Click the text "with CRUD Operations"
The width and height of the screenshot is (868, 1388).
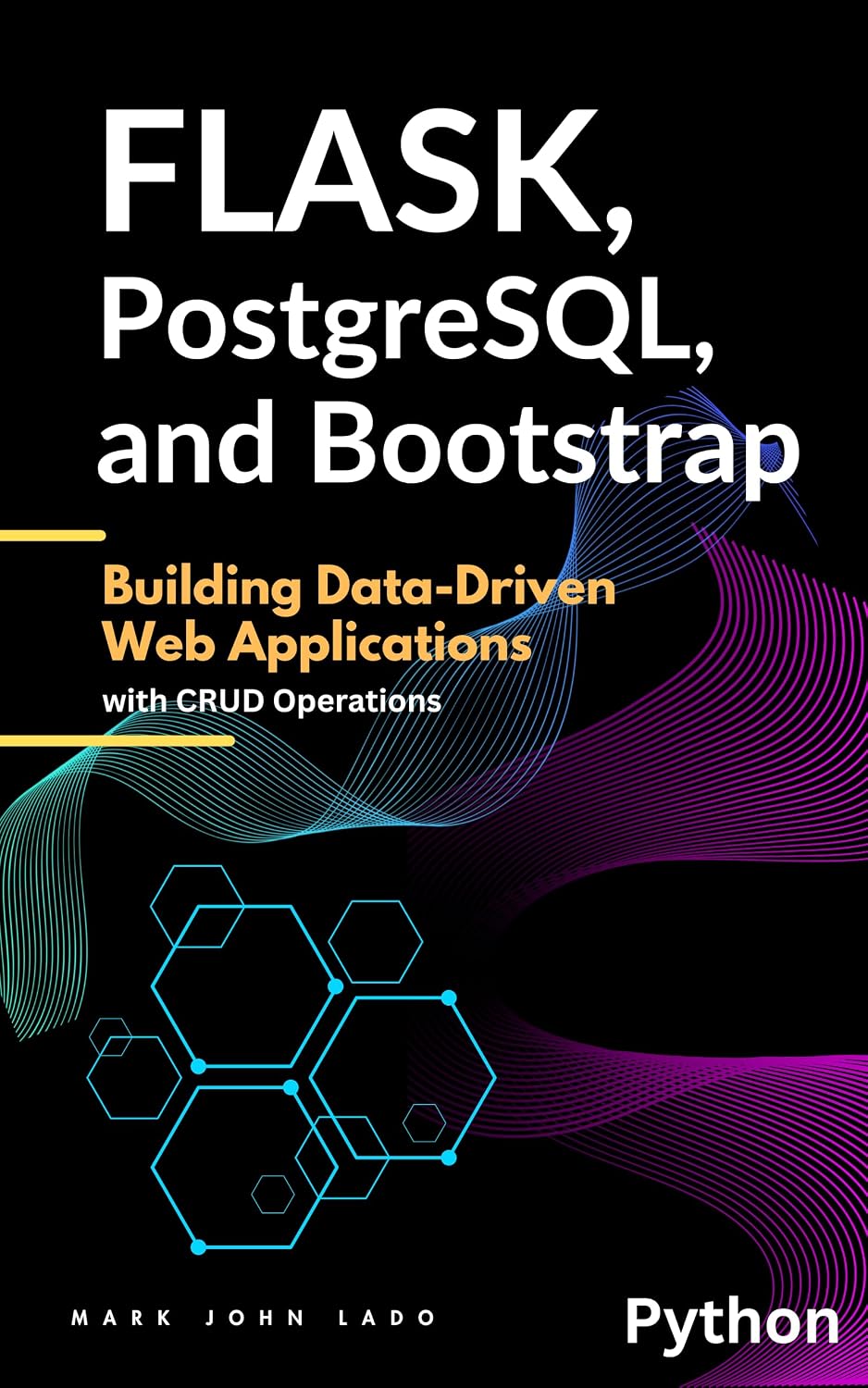tap(272, 700)
